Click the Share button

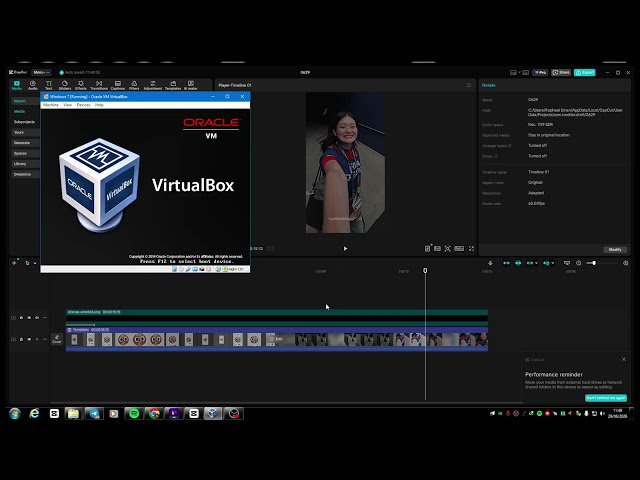pos(561,72)
